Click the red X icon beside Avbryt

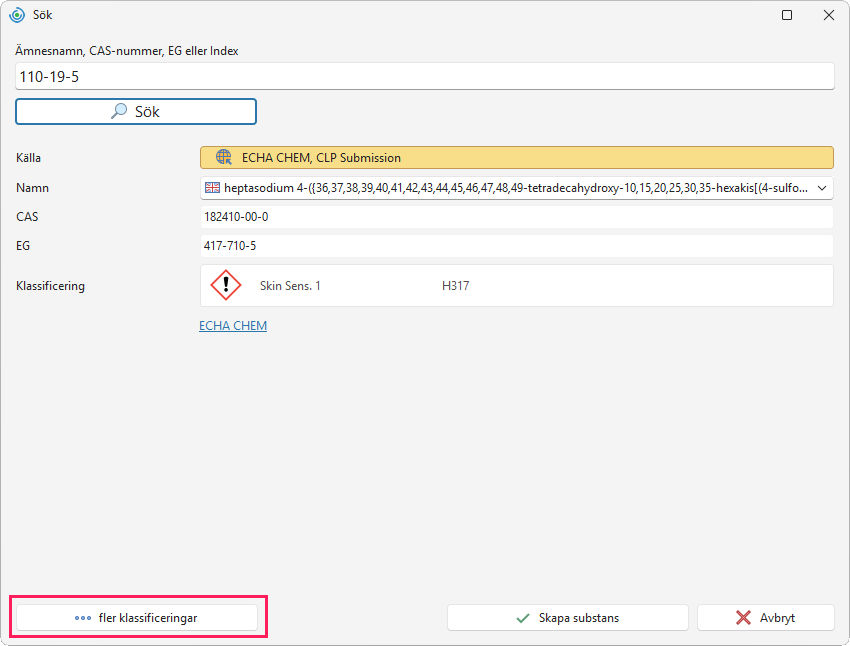pyautogui.click(x=743, y=618)
